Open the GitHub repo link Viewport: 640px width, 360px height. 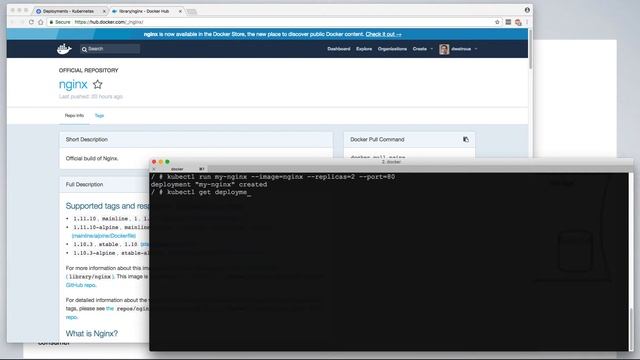81,285
